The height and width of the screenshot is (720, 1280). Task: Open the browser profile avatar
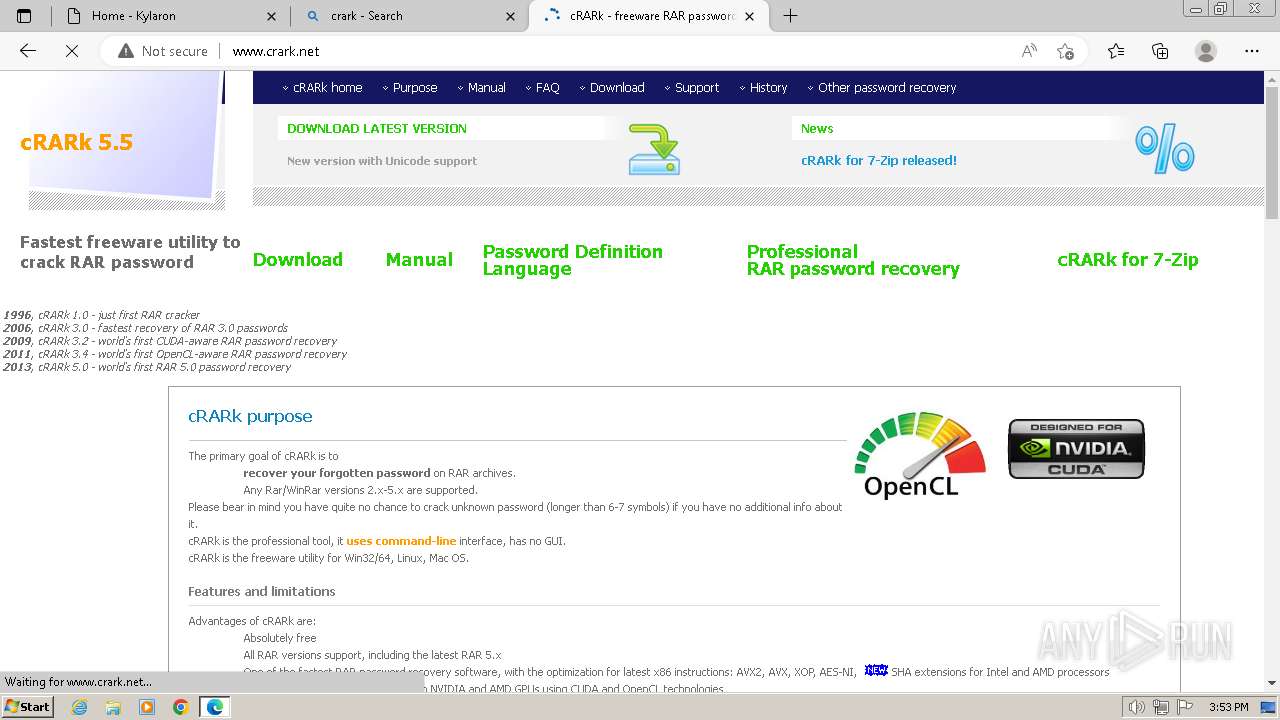coord(1206,51)
